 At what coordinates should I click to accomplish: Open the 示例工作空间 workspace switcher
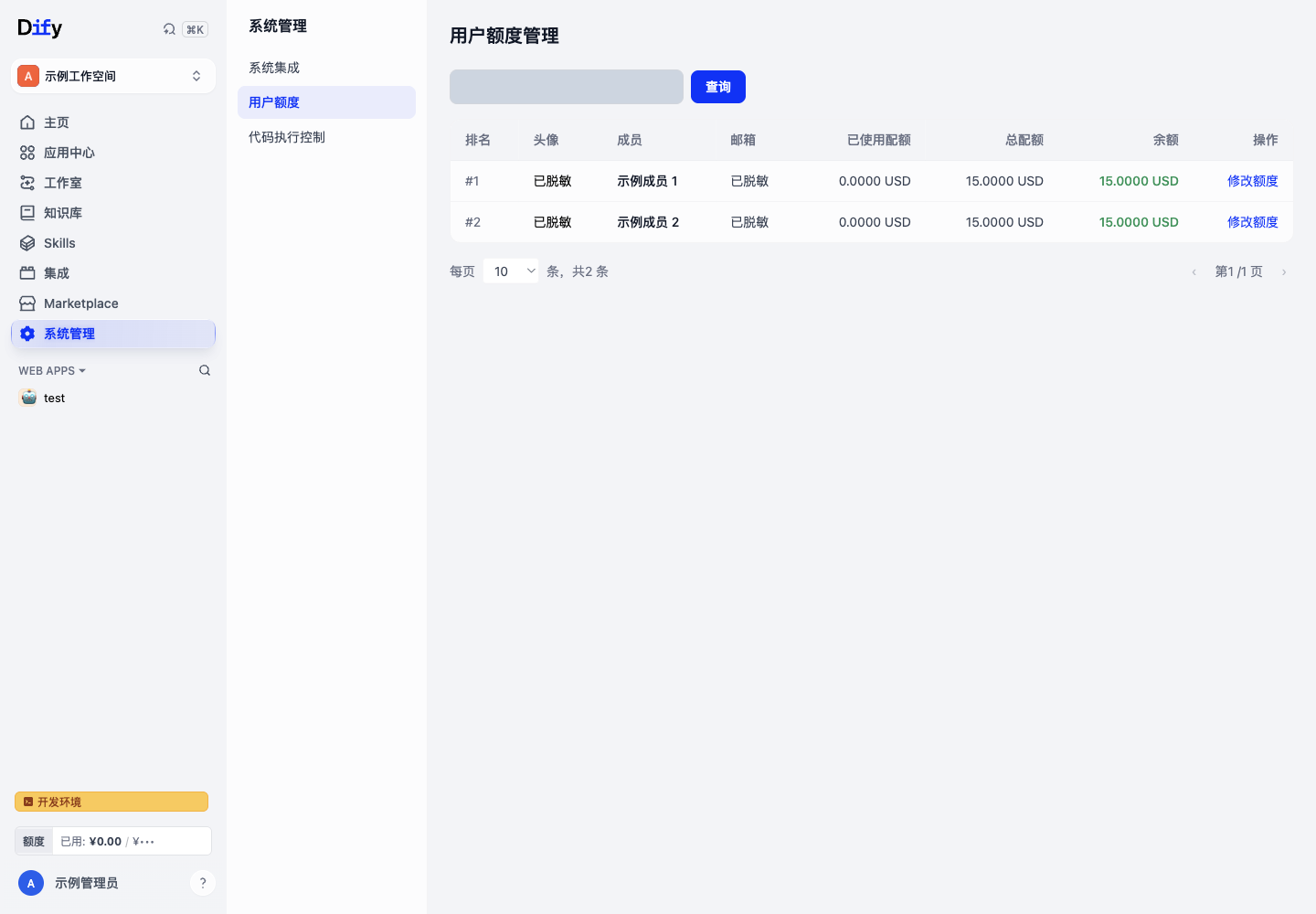[x=113, y=76]
